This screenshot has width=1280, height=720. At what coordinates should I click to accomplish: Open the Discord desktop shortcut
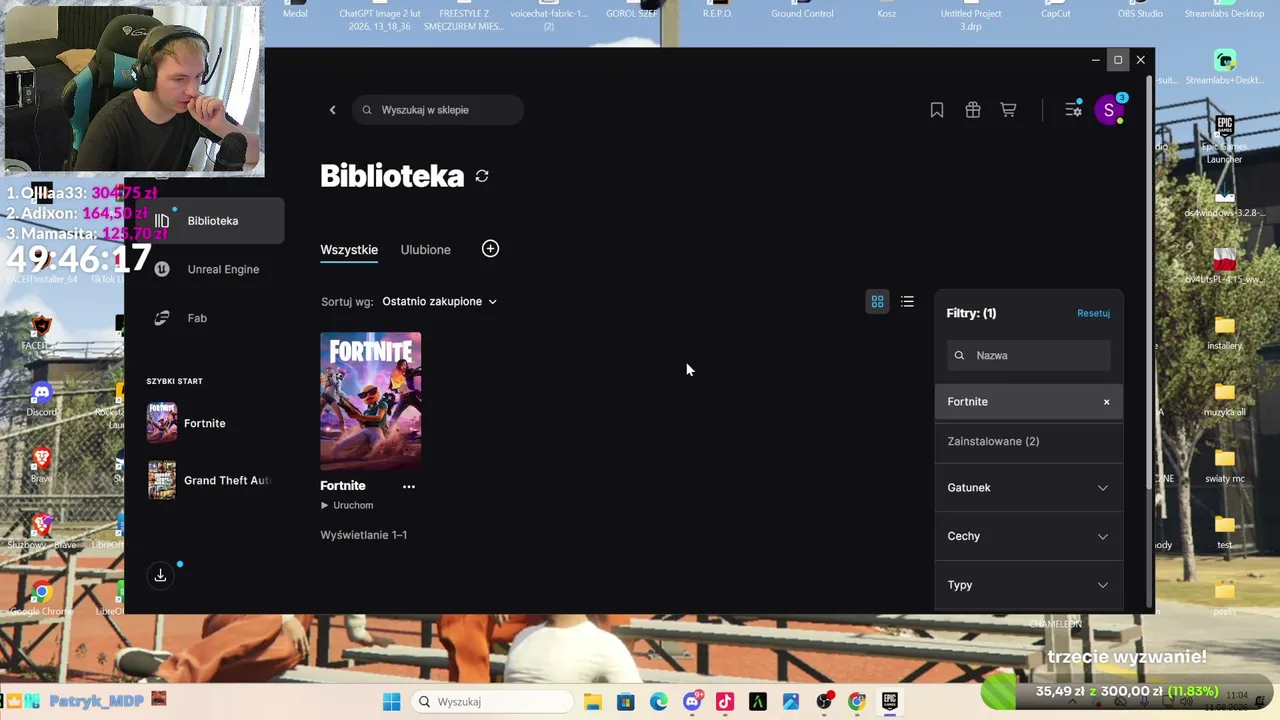[41, 398]
